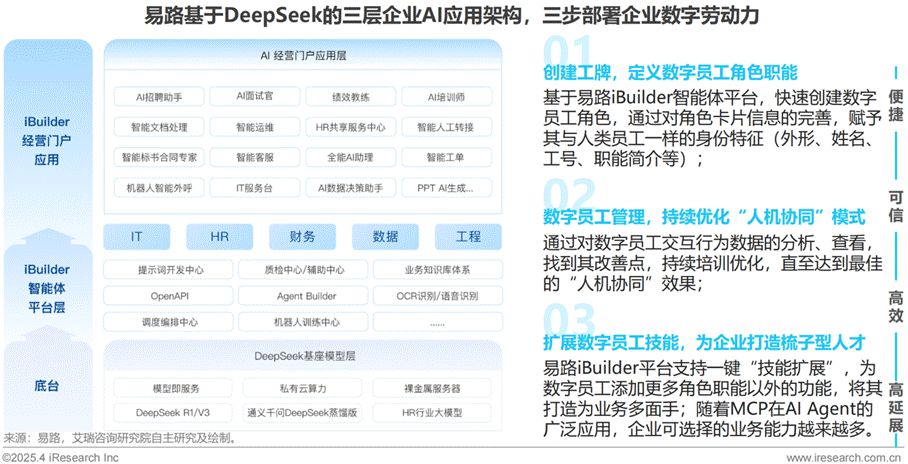908x464 pixels.
Task: Select the IT服务台 box
Action: 255,188
